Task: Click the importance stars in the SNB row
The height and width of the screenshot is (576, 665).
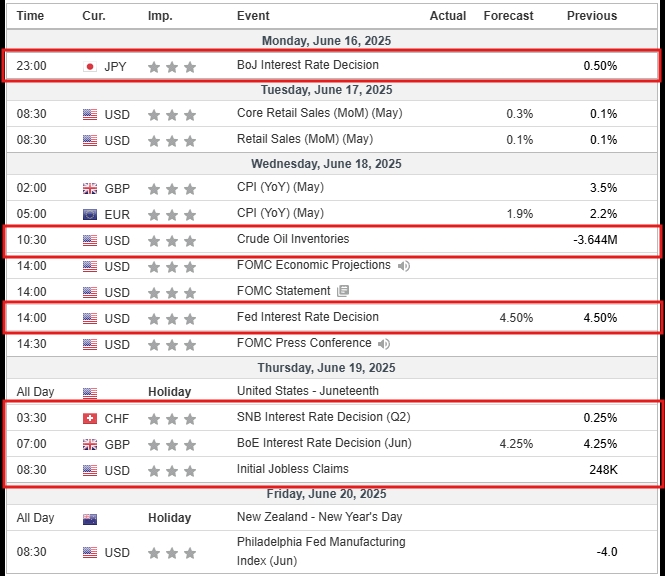Action: [172, 419]
